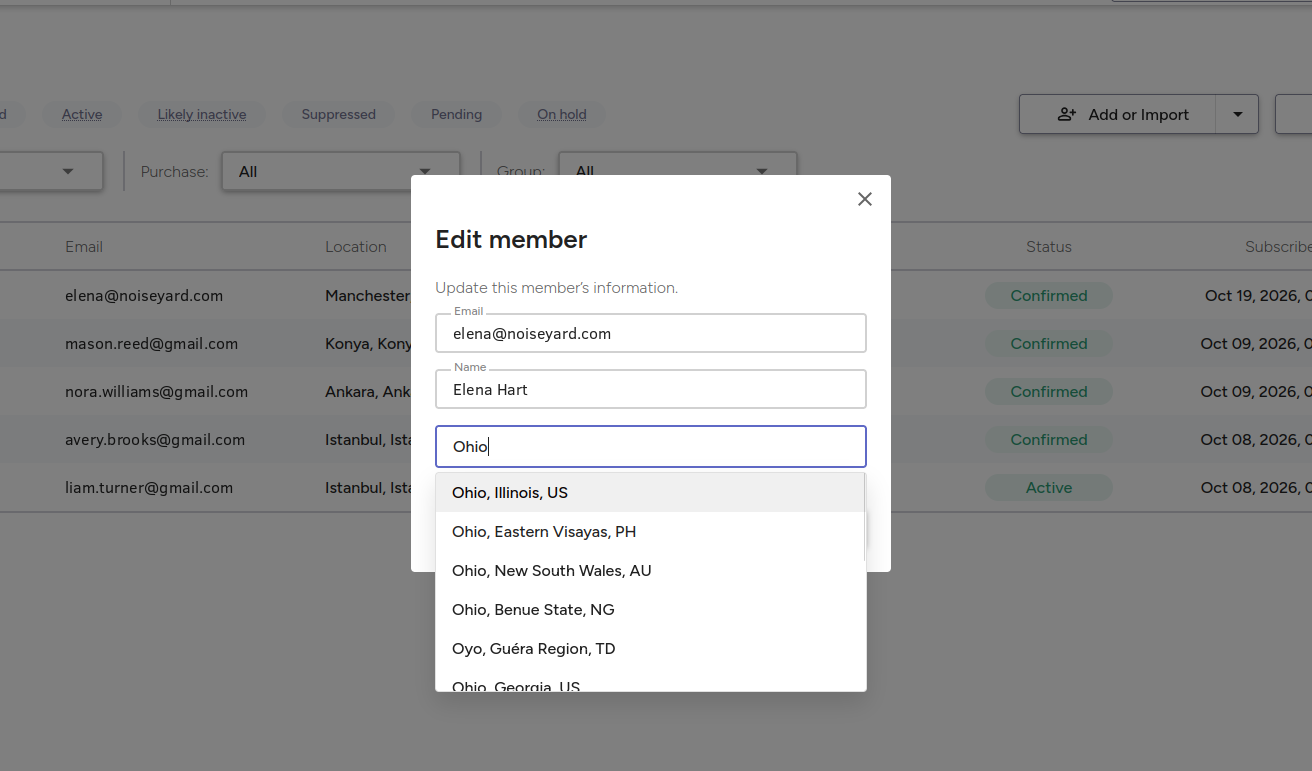Open the Purchase filter dropdown
Viewport: 1312px width, 771px height.
(x=341, y=172)
